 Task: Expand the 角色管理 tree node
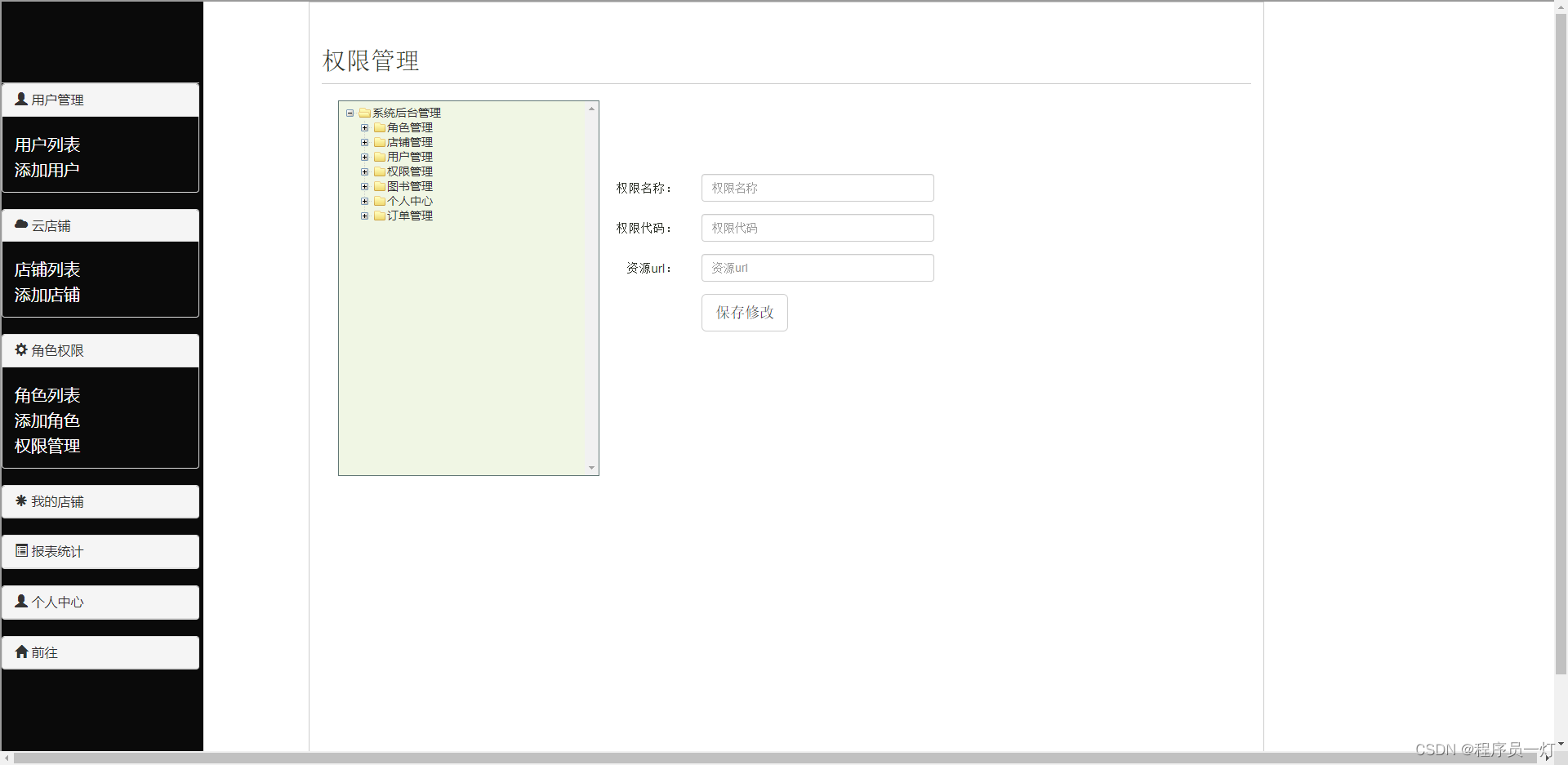pyautogui.click(x=364, y=128)
